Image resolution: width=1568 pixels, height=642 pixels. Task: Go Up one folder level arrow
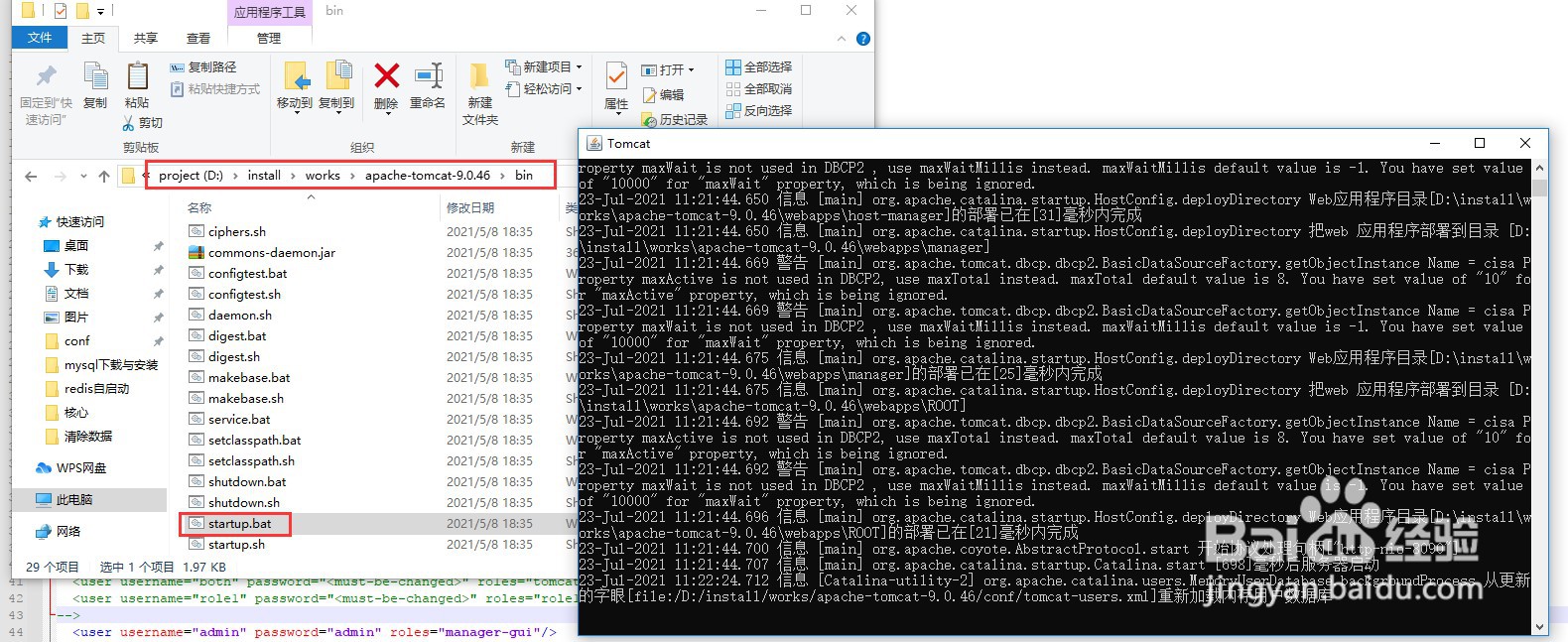click(x=104, y=177)
